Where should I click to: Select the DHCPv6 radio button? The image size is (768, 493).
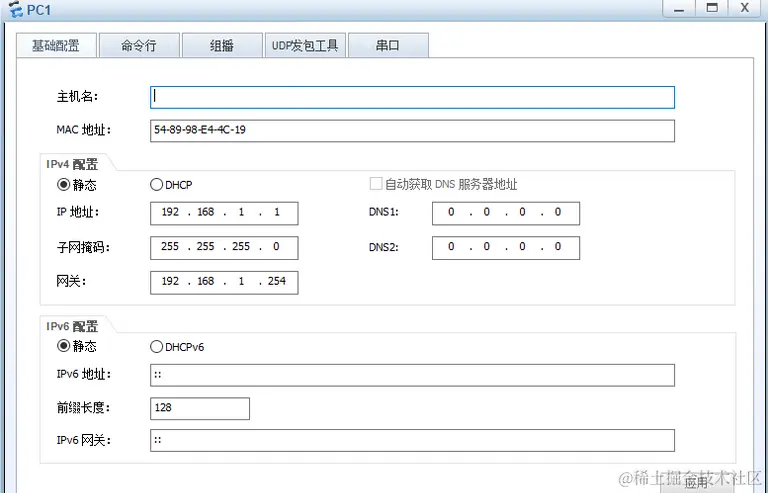pos(156,347)
